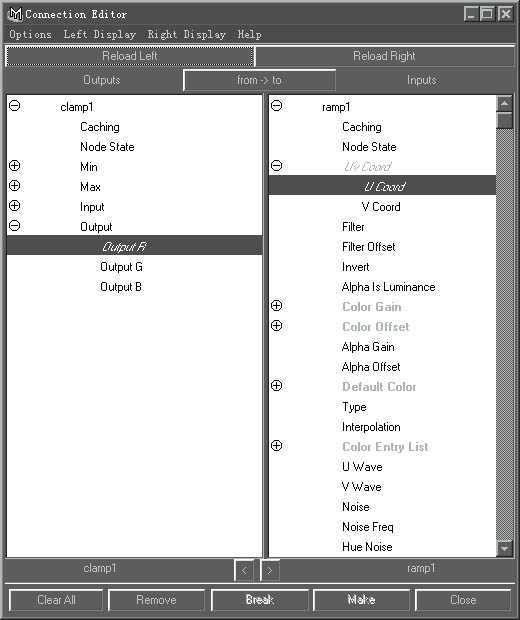Open the Options menu
Screen dimensions: 520x620
[30, 34]
